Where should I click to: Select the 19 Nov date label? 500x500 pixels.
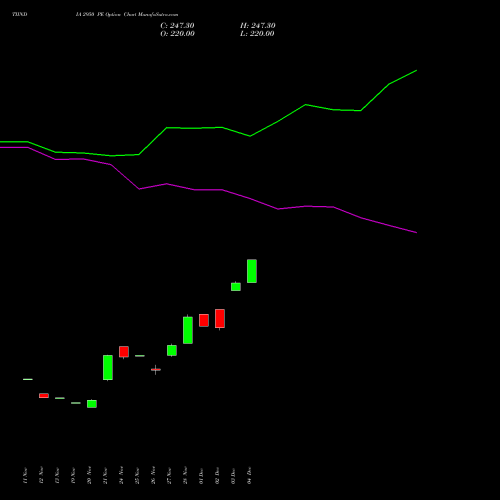coord(73,475)
